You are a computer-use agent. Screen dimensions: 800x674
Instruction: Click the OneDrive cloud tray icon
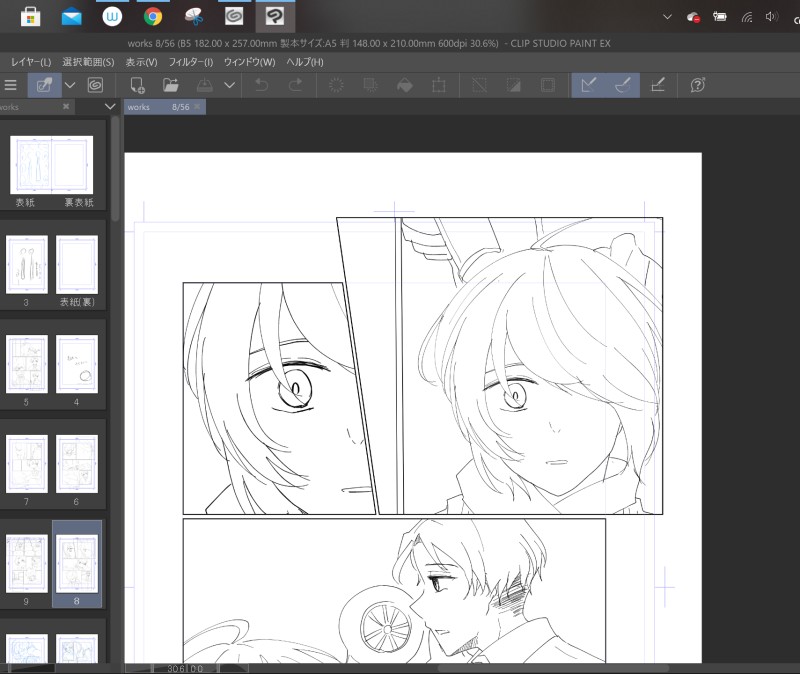click(693, 17)
